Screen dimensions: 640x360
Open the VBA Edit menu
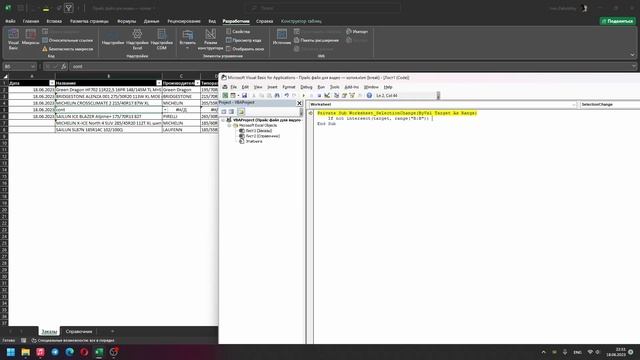tap(245, 87)
